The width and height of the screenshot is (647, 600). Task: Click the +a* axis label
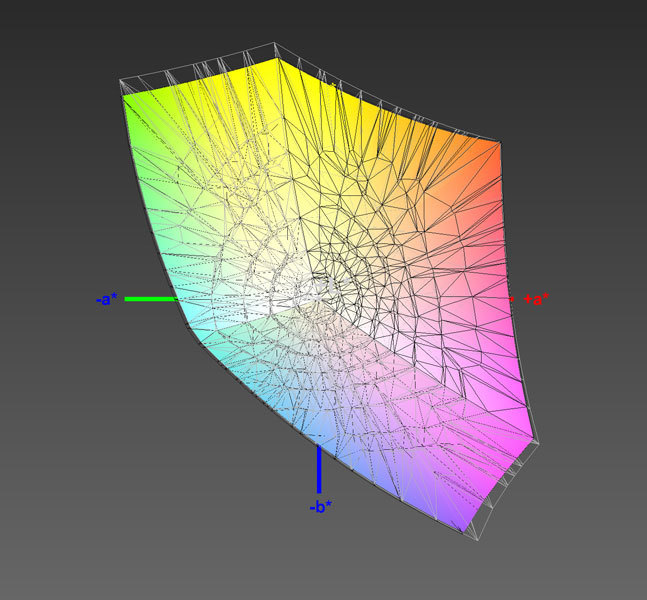pos(536,299)
